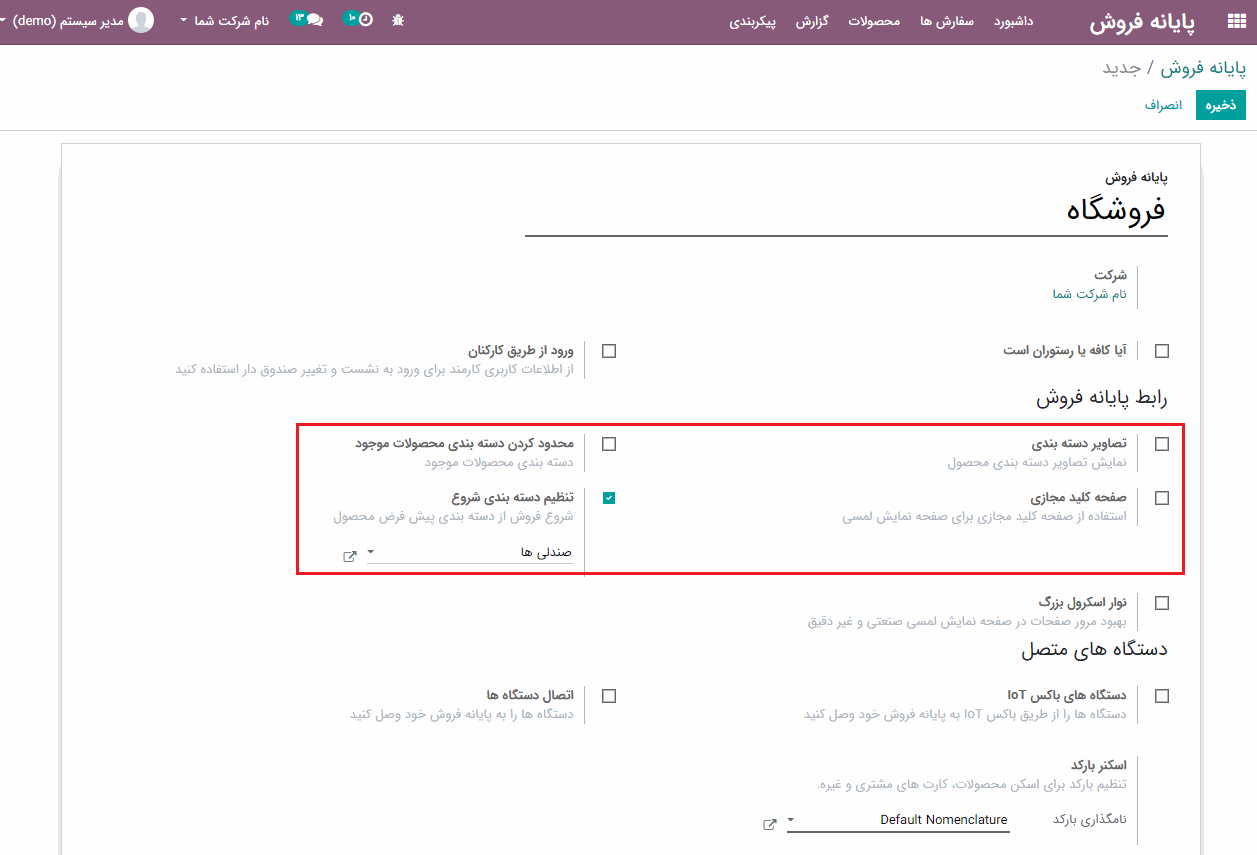
Task: Click the debug bug icon
Action: (398, 20)
